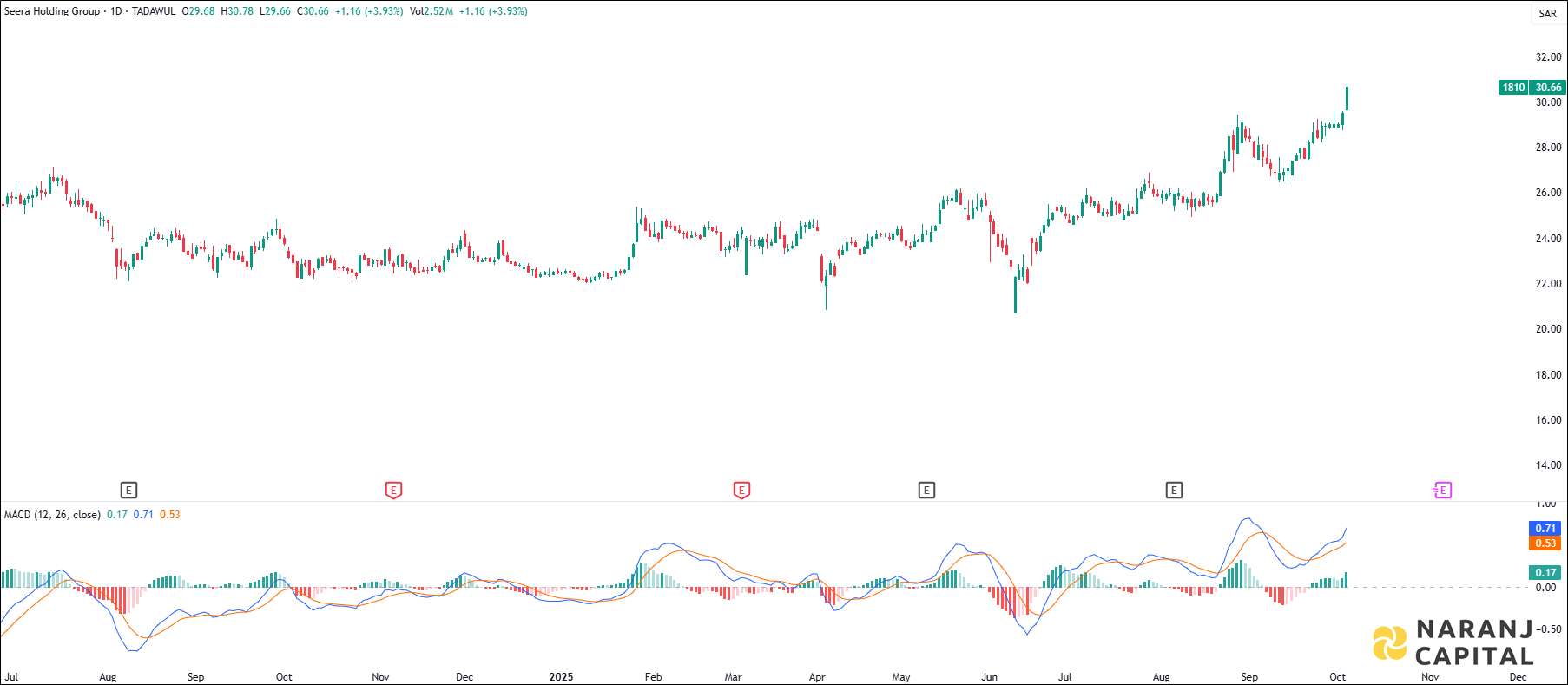This screenshot has height=685, width=1568.
Task: Click the Seera Holding Group title
Action: click(52, 11)
